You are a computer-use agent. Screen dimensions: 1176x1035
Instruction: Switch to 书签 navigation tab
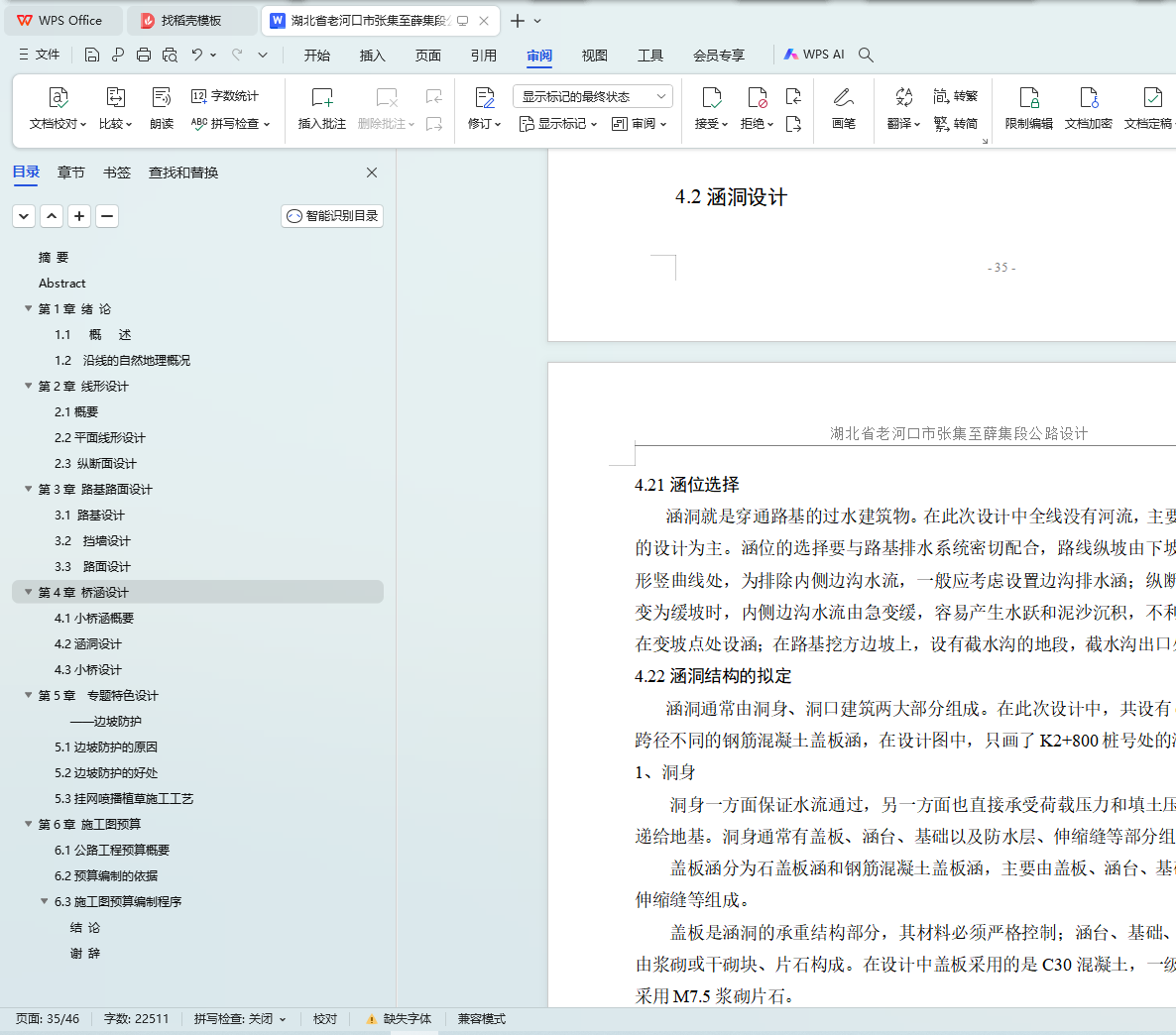point(116,172)
